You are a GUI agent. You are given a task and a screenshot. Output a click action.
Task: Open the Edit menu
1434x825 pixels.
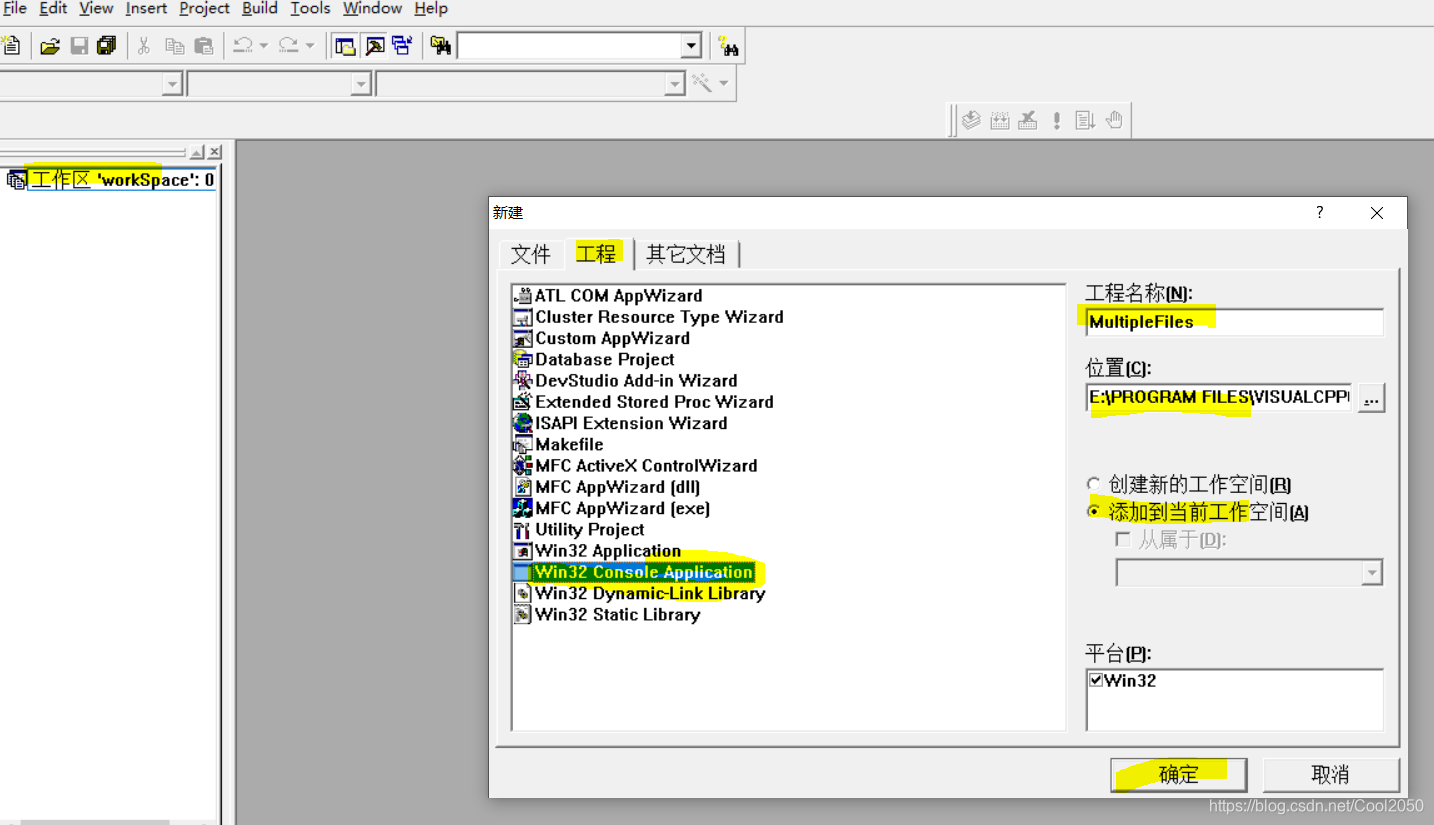coord(53,9)
